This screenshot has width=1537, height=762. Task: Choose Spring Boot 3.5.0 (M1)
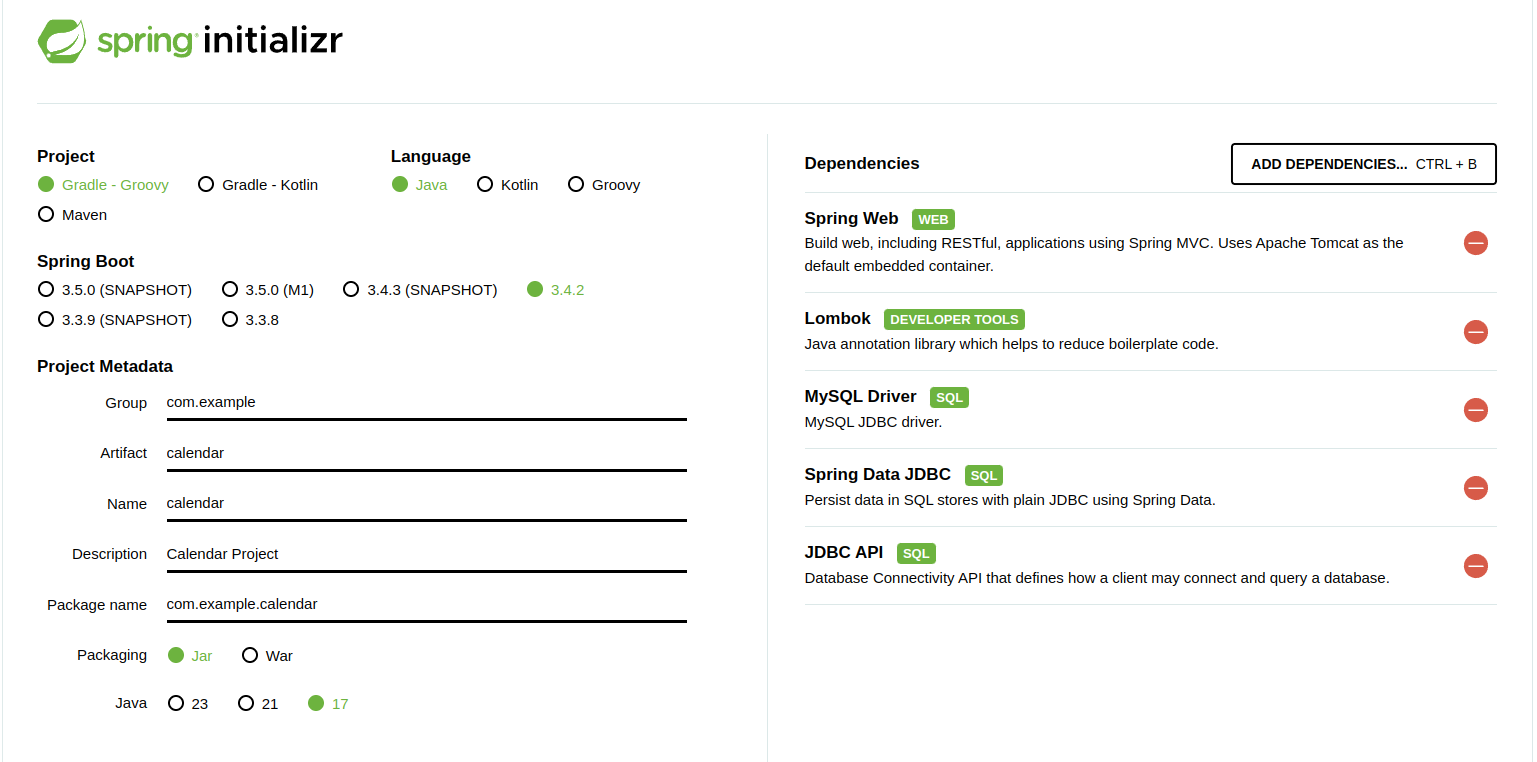(x=268, y=289)
